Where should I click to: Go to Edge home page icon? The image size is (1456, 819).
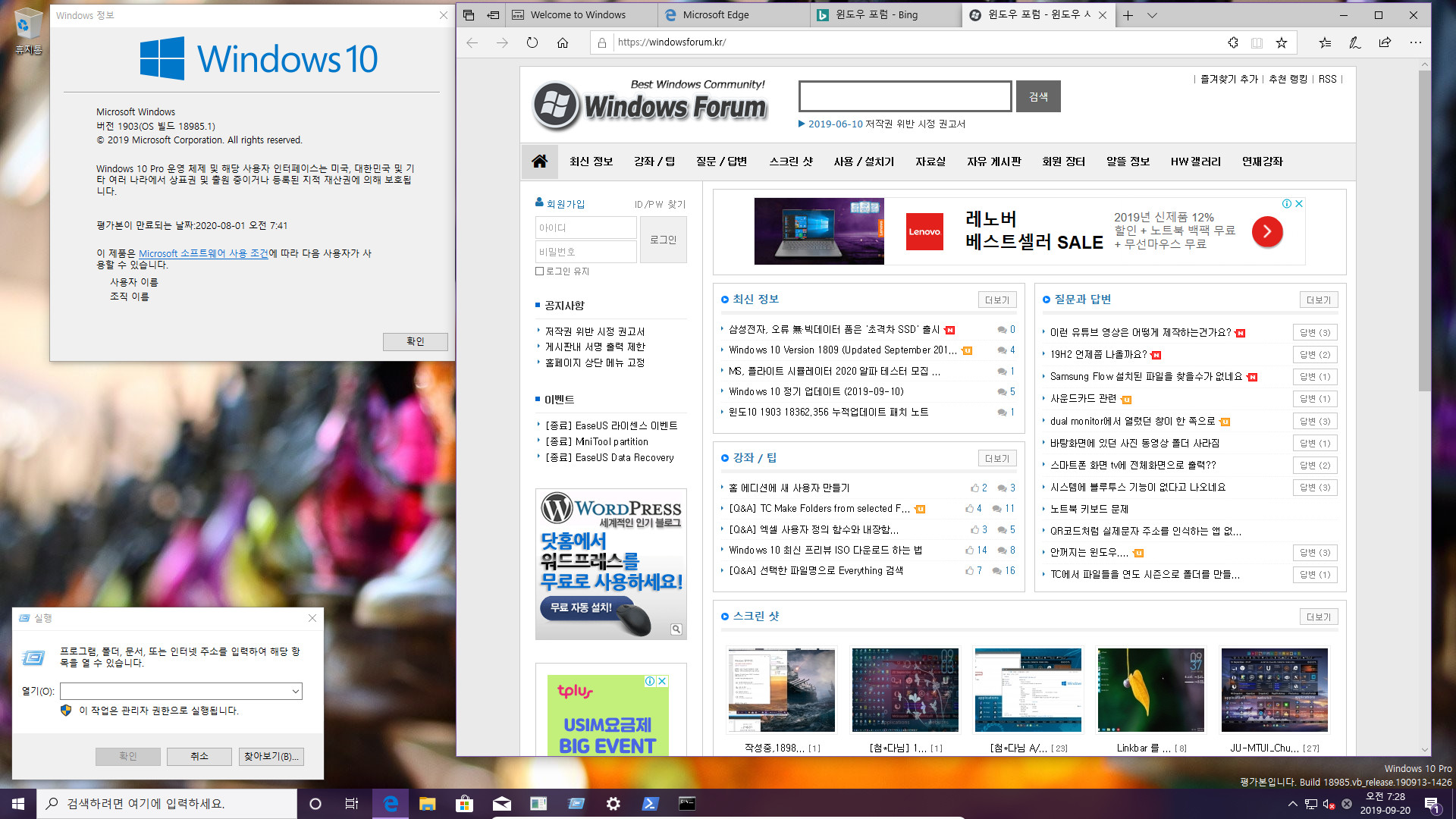click(x=563, y=42)
